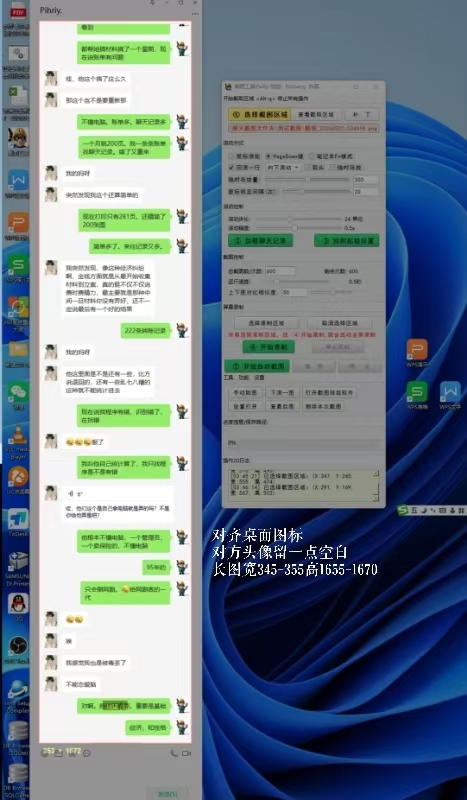Click the pin icon in the chat title bar
Screen dimensions: 467x800
[152, 3]
